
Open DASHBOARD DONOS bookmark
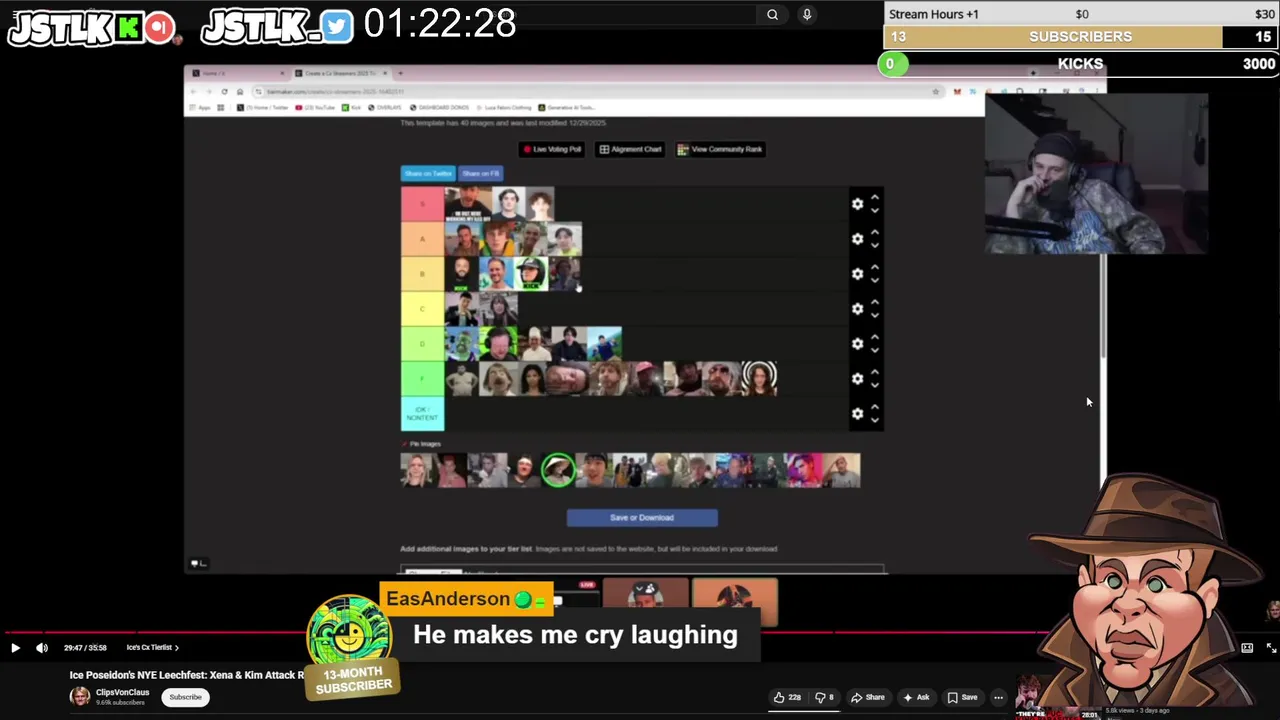point(438,107)
